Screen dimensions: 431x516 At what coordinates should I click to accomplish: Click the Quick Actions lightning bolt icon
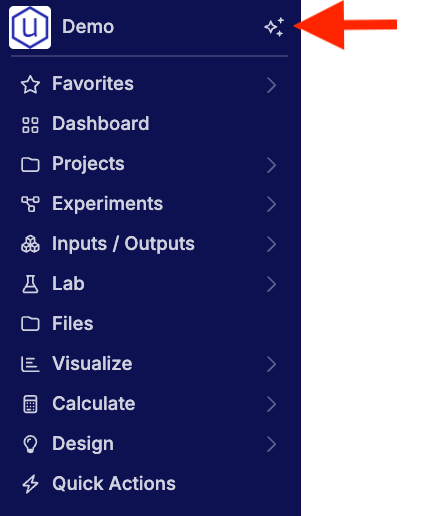click(30, 484)
